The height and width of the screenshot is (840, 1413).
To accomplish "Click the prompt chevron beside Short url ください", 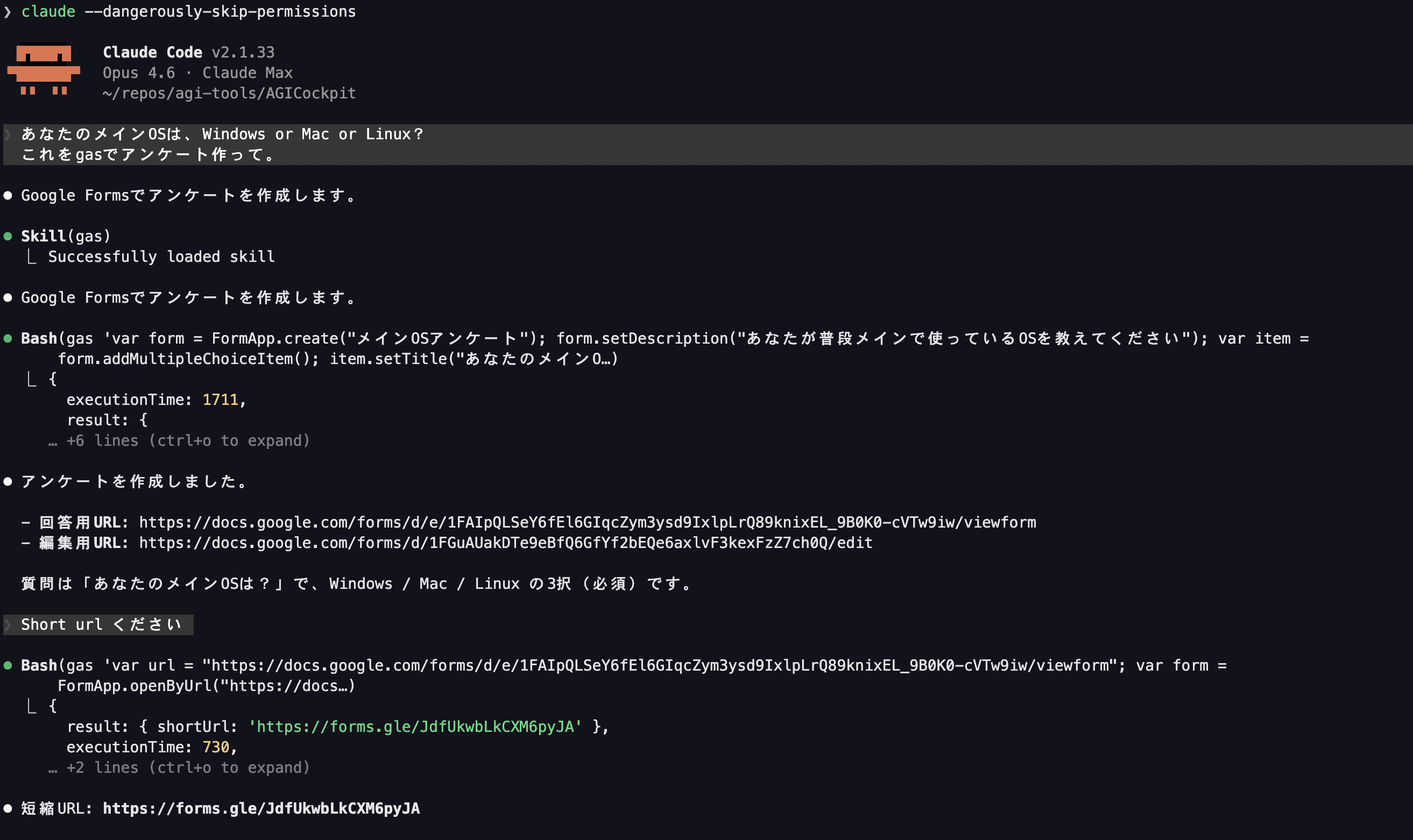I will coord(8,625).
